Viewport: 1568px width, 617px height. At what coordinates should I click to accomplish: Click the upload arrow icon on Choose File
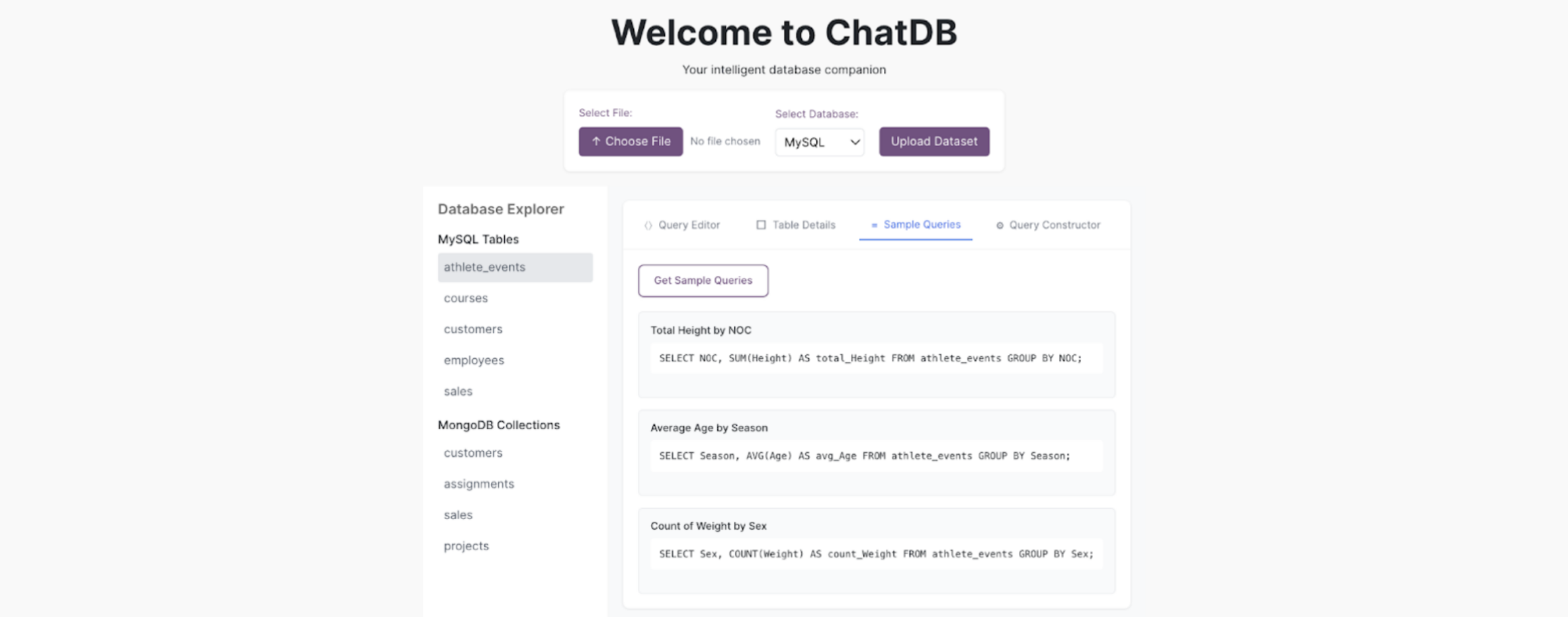(x=595, y=141)
